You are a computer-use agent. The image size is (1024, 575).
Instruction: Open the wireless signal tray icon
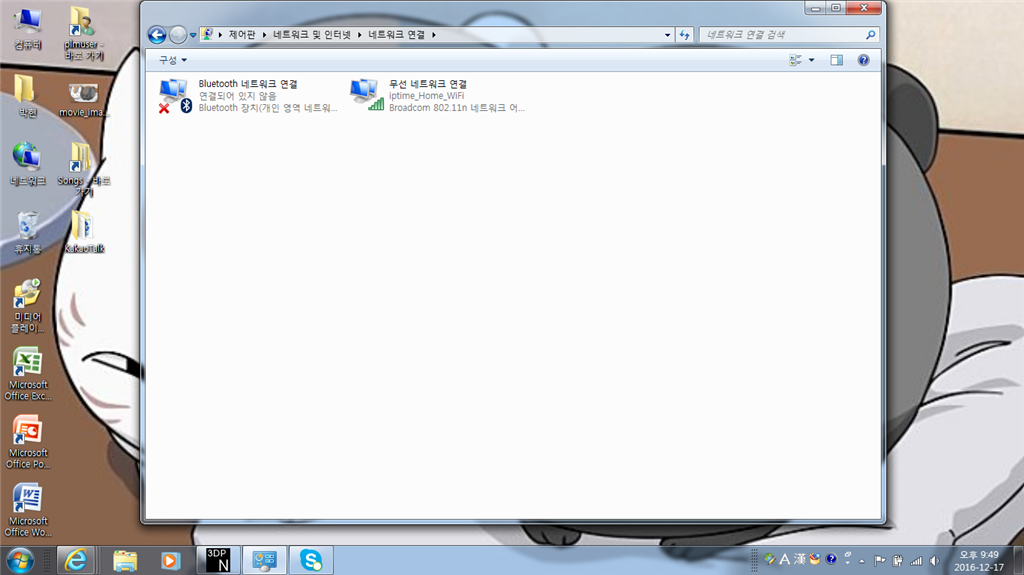(x=916, y=561)
